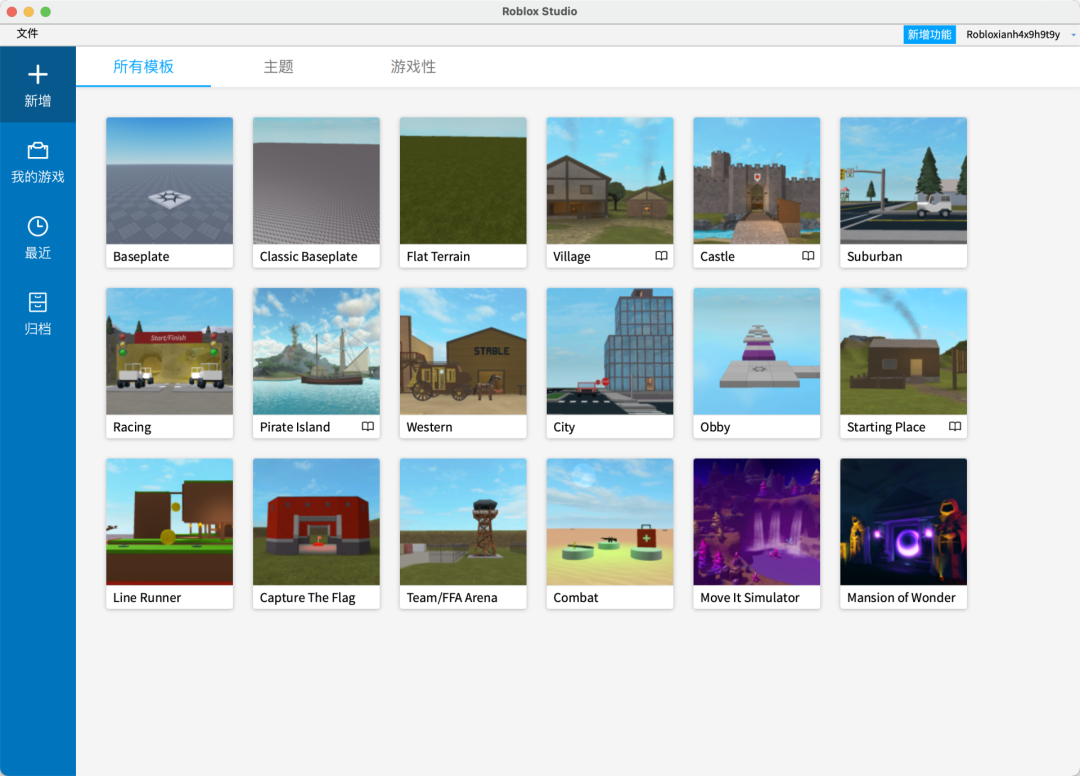Open 归档 archive icon in sidebar

[x=38, y=302]
